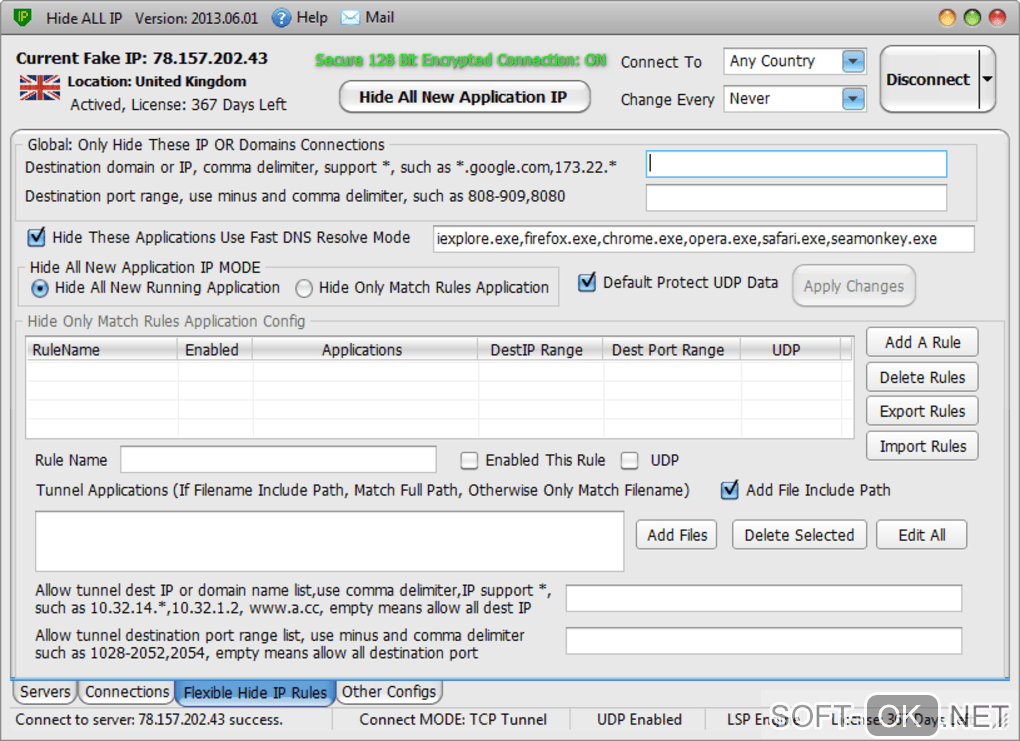Viewport: 1020px width, 741px height.
Task: Switch to the Servers tab
Action: [45, 692]
